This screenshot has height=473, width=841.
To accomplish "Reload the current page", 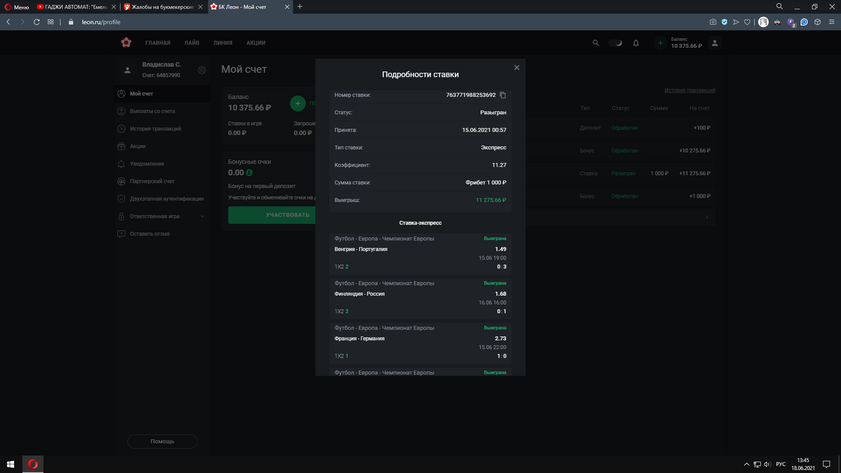I will coord(36,22).
